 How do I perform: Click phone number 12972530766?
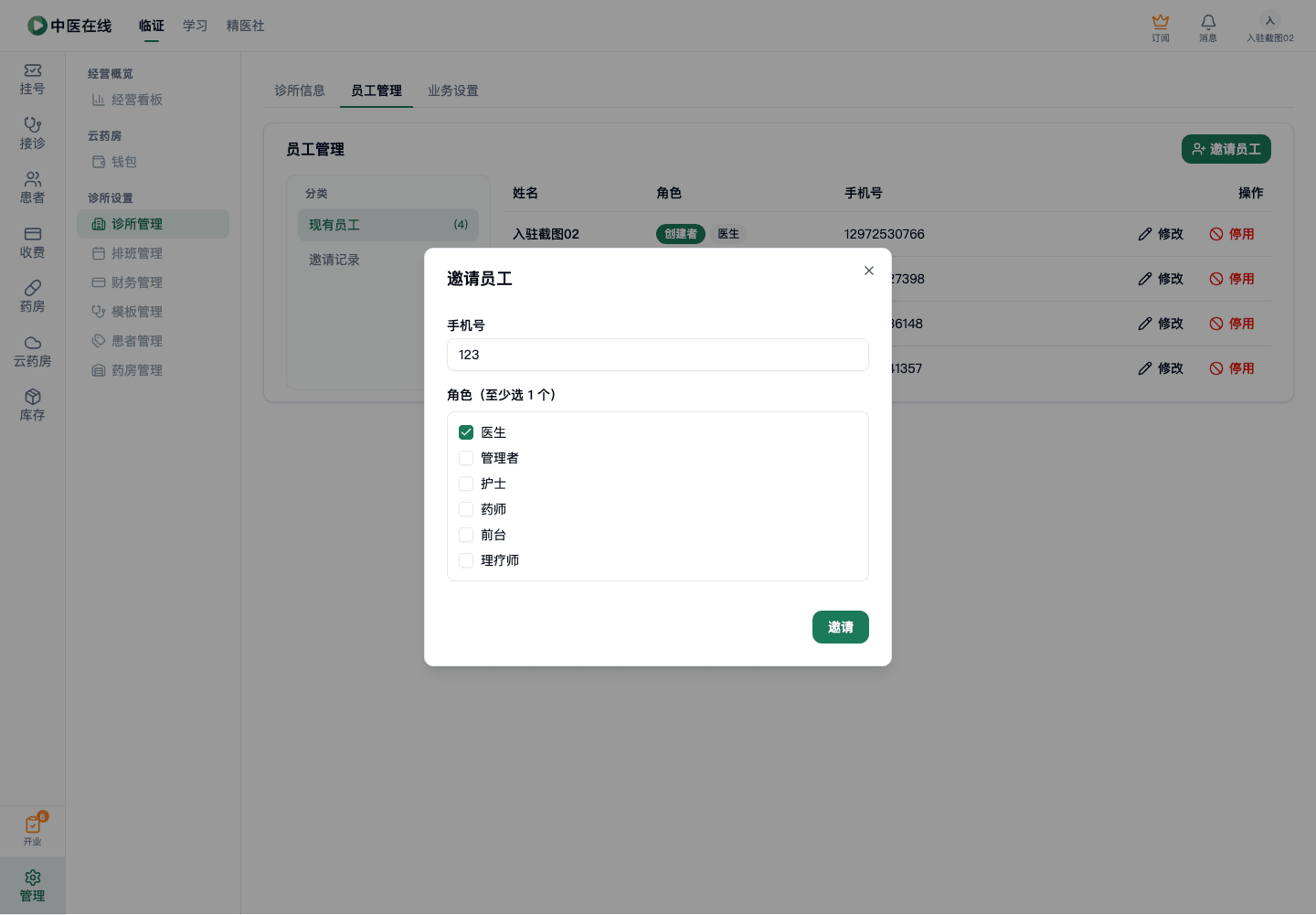[885, 234]
